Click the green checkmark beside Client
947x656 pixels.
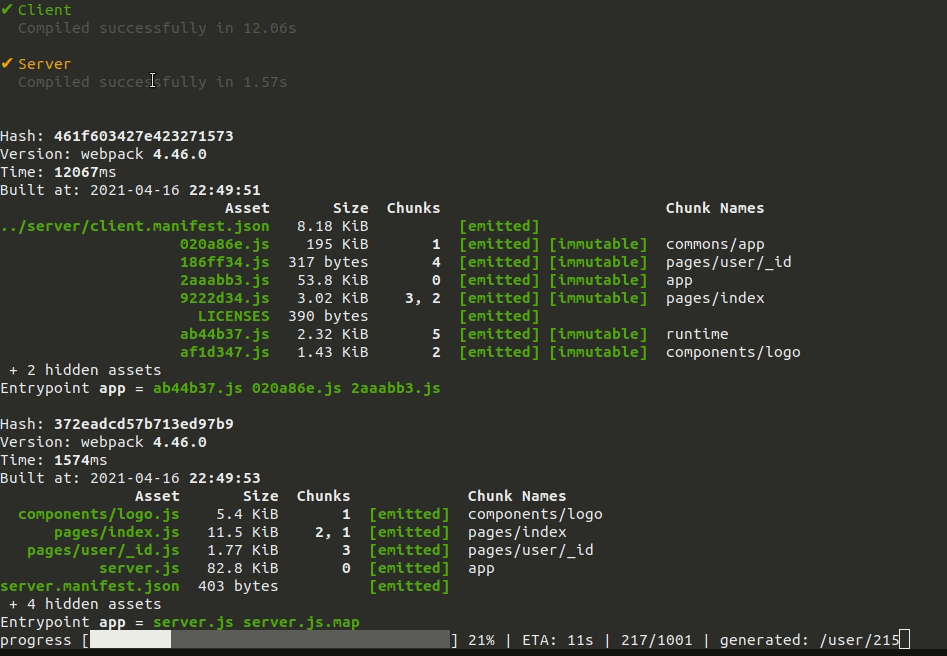pyautogui.click(x=8, y=9)
